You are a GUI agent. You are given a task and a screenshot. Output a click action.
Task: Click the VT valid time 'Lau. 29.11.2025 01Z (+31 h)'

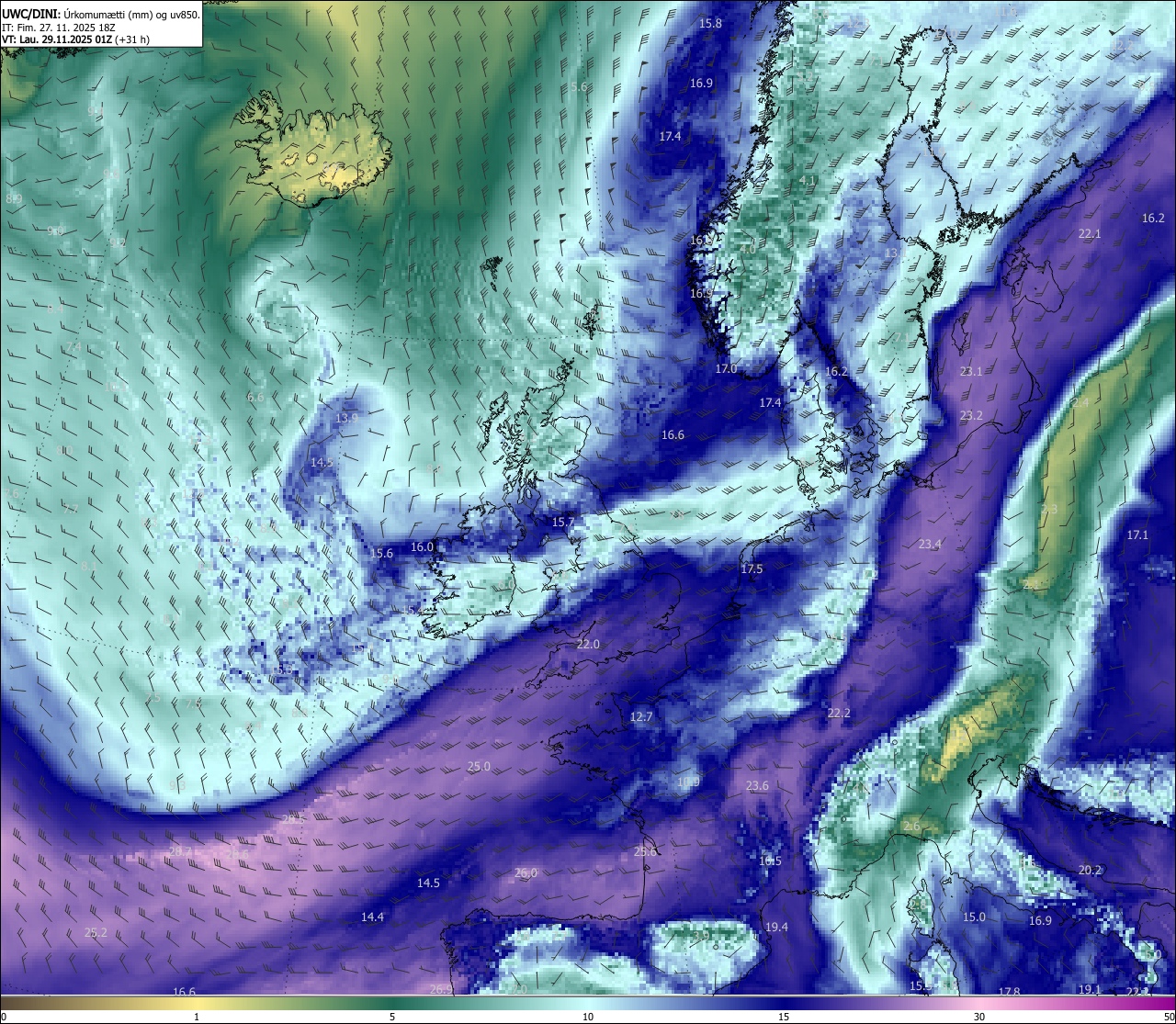pyautogui.click(x=84, y=39)
